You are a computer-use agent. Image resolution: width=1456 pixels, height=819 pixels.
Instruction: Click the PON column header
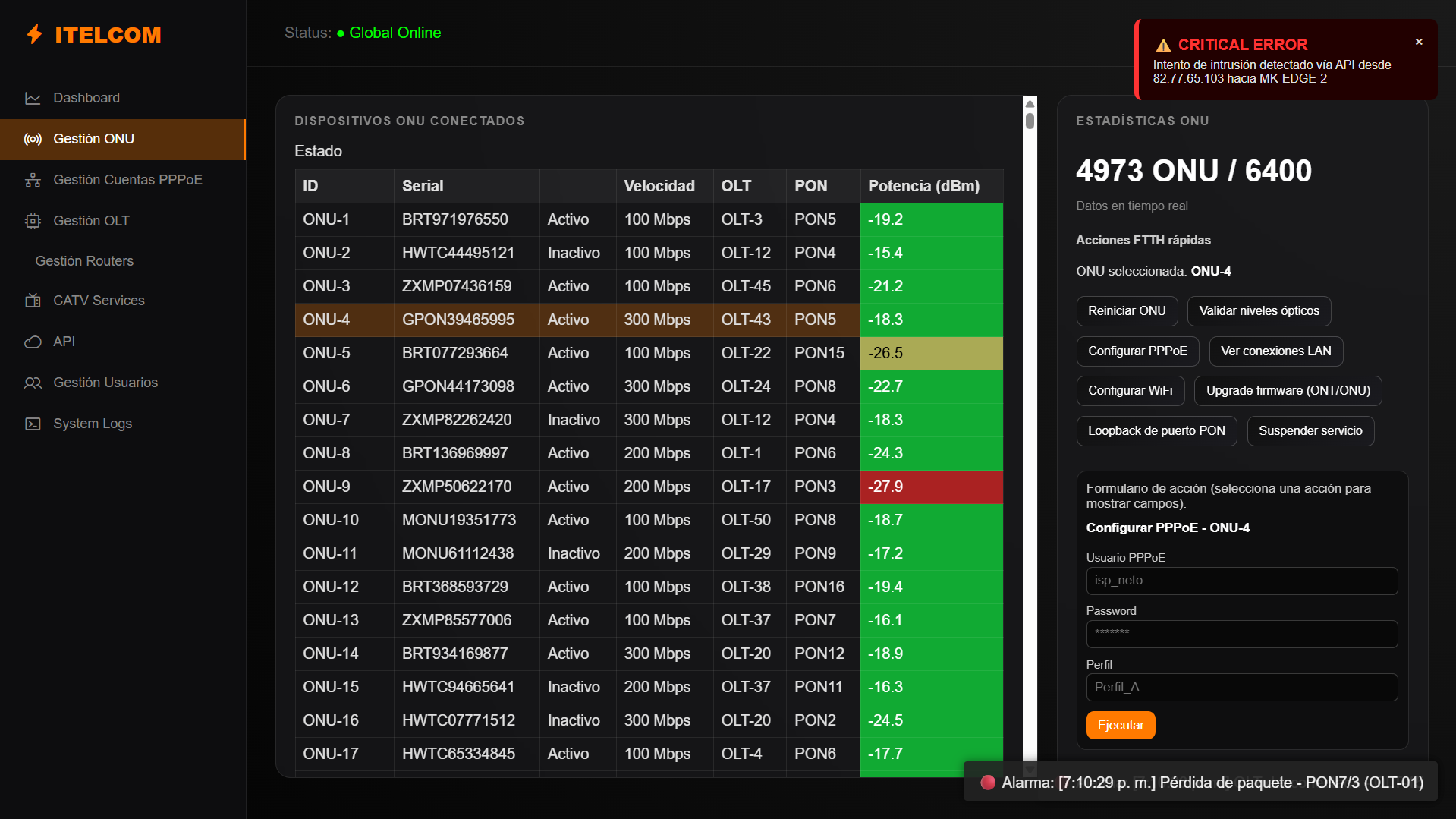coord(823,186)
